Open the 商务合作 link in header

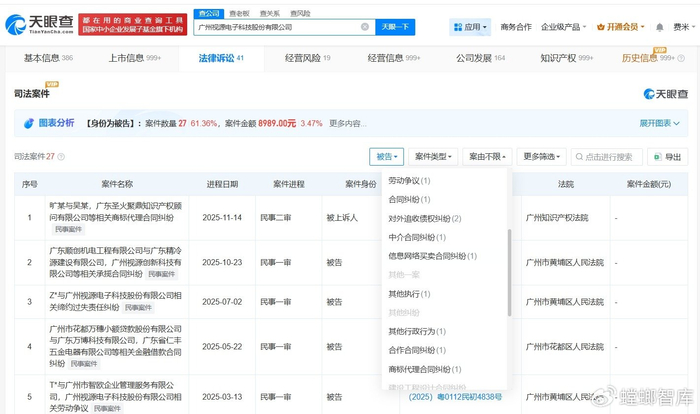coord(516,27)
